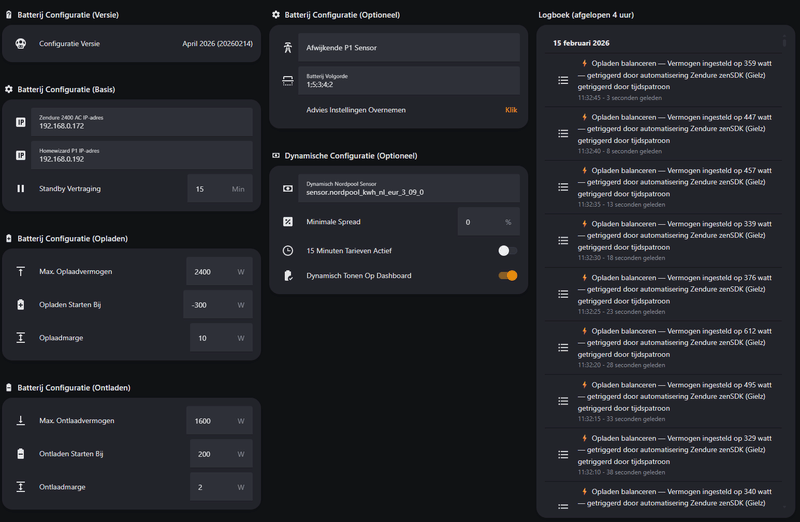Edit the Max. Oplaadvermogen value field
The image size is (800, 522).
[x=208, y=272]
